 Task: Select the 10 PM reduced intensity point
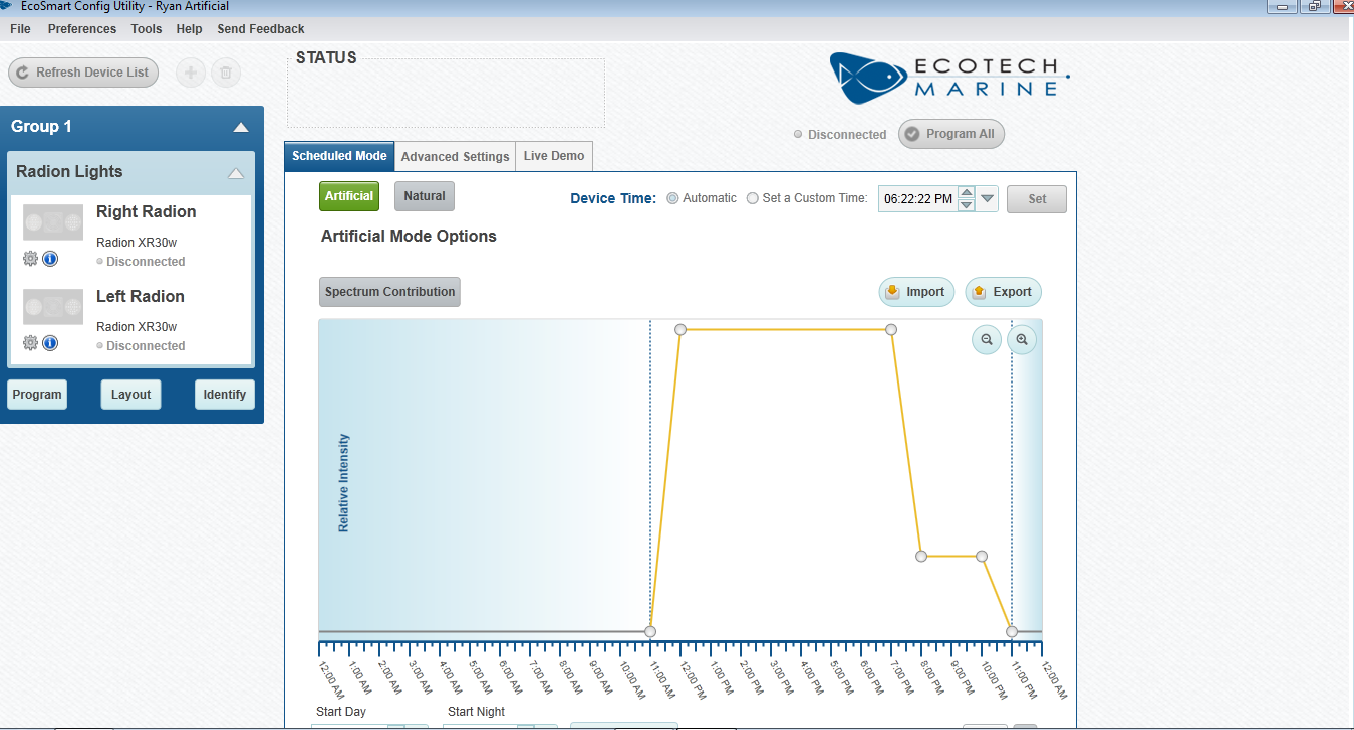[x=982, y=556]
